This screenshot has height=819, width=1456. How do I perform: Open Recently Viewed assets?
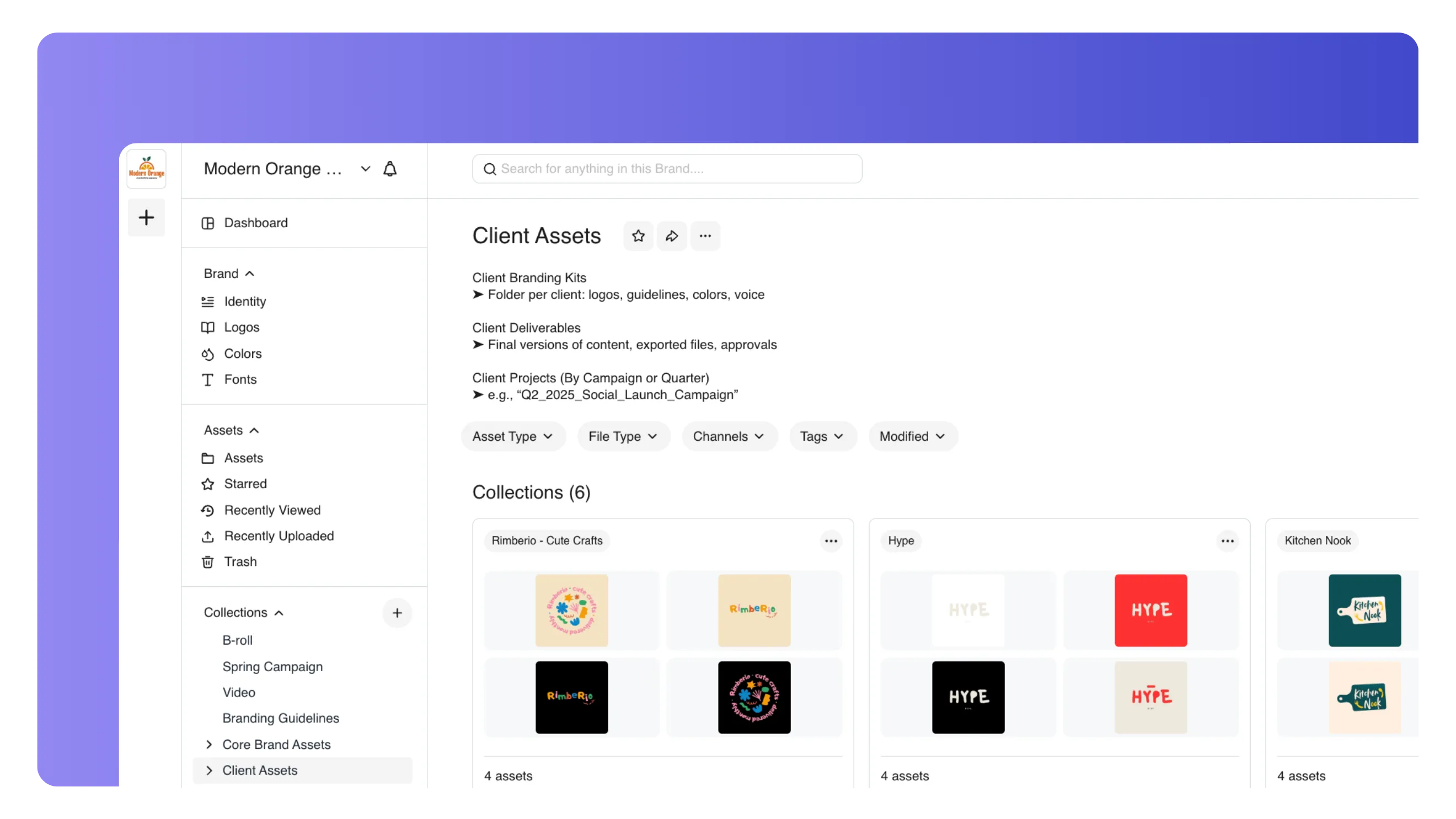coord(272,510)
